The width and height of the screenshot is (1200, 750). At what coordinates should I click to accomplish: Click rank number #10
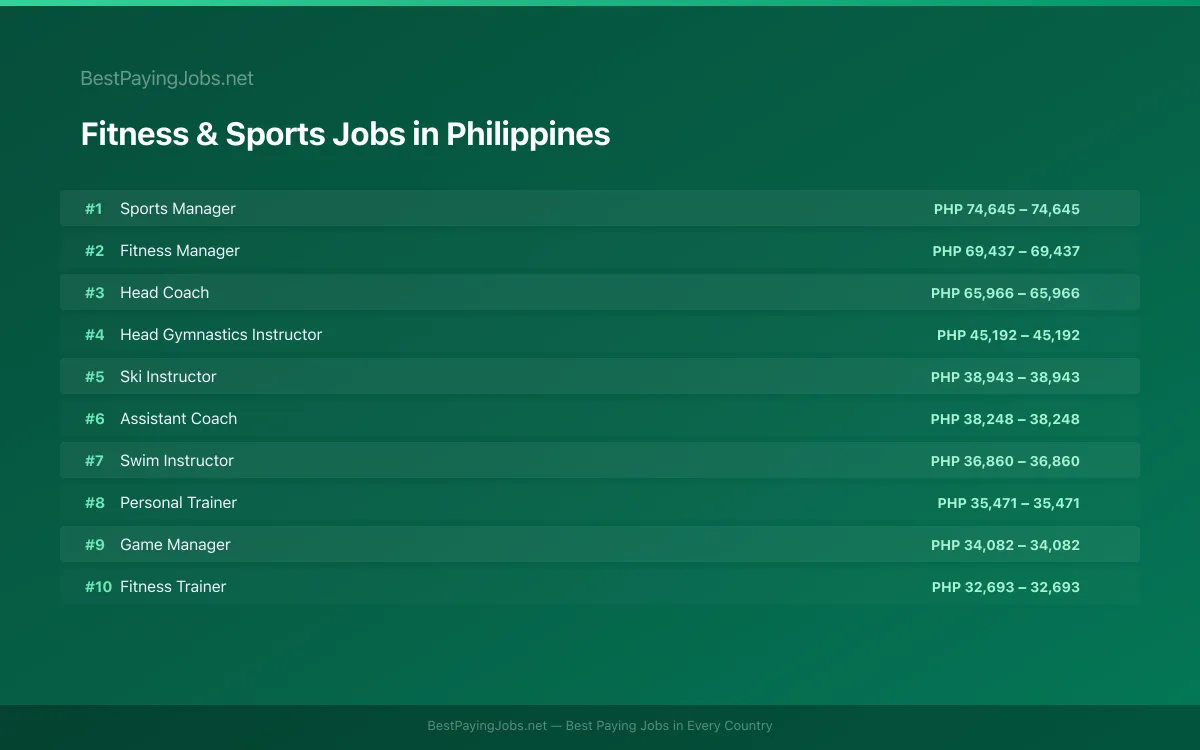98,587
